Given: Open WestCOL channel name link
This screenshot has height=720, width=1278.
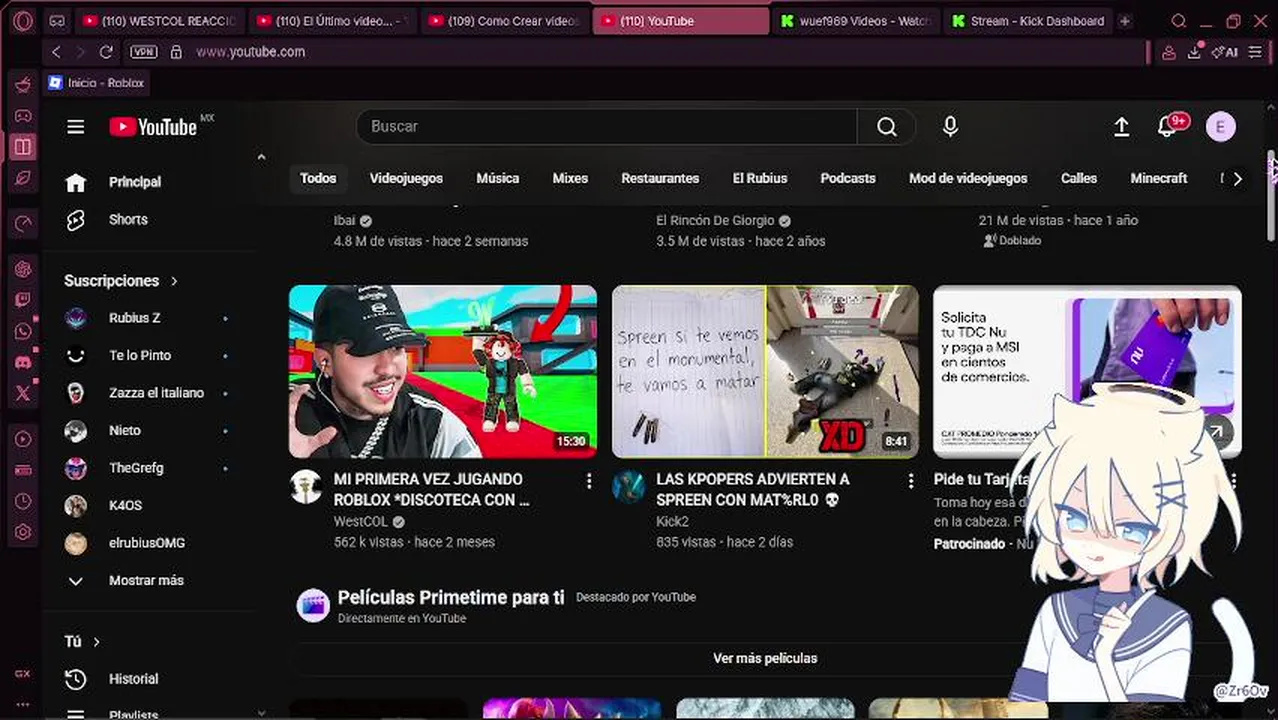Looking at the screenshot, I should 361,521.
